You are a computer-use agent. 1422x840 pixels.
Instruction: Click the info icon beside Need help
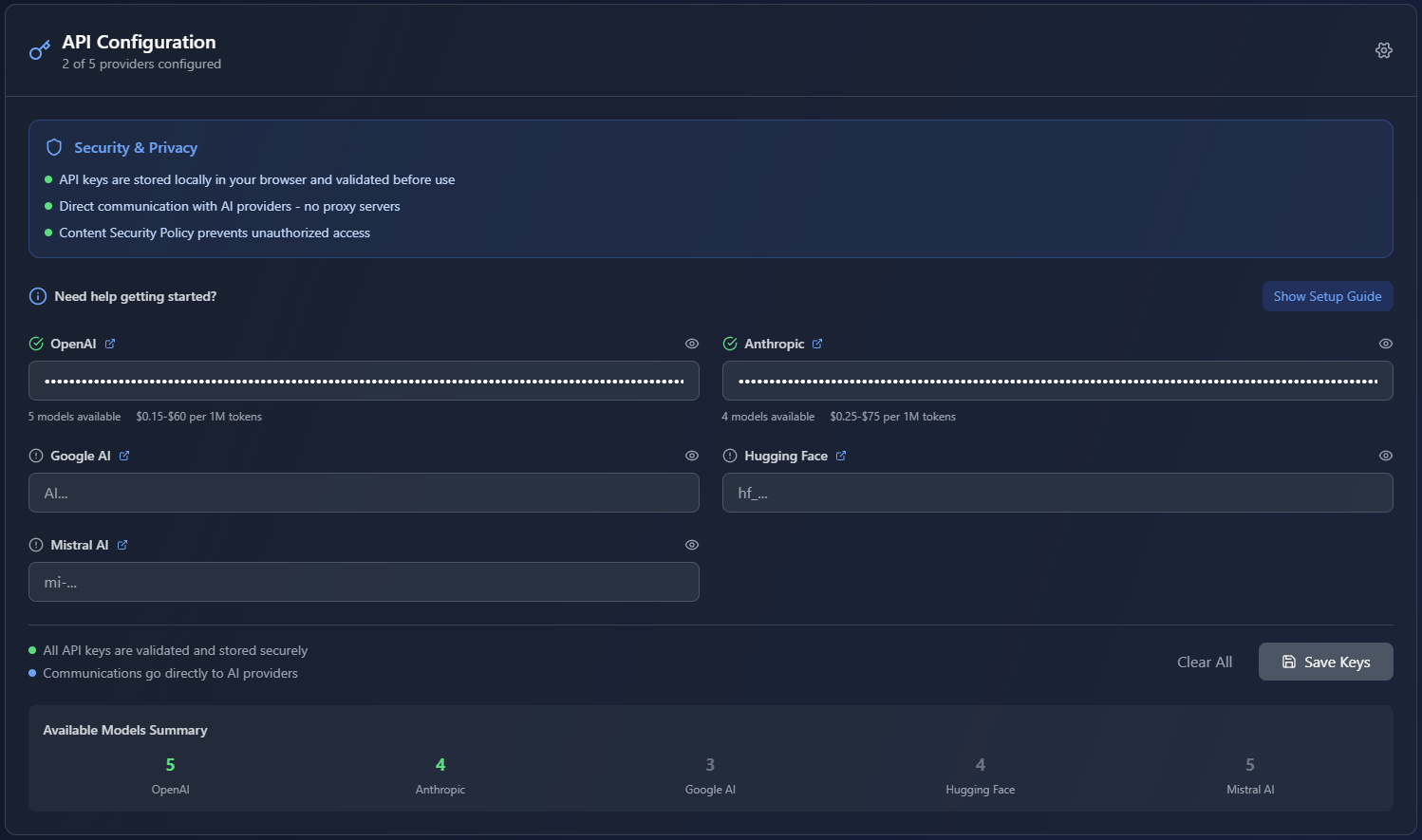(38, 296)
